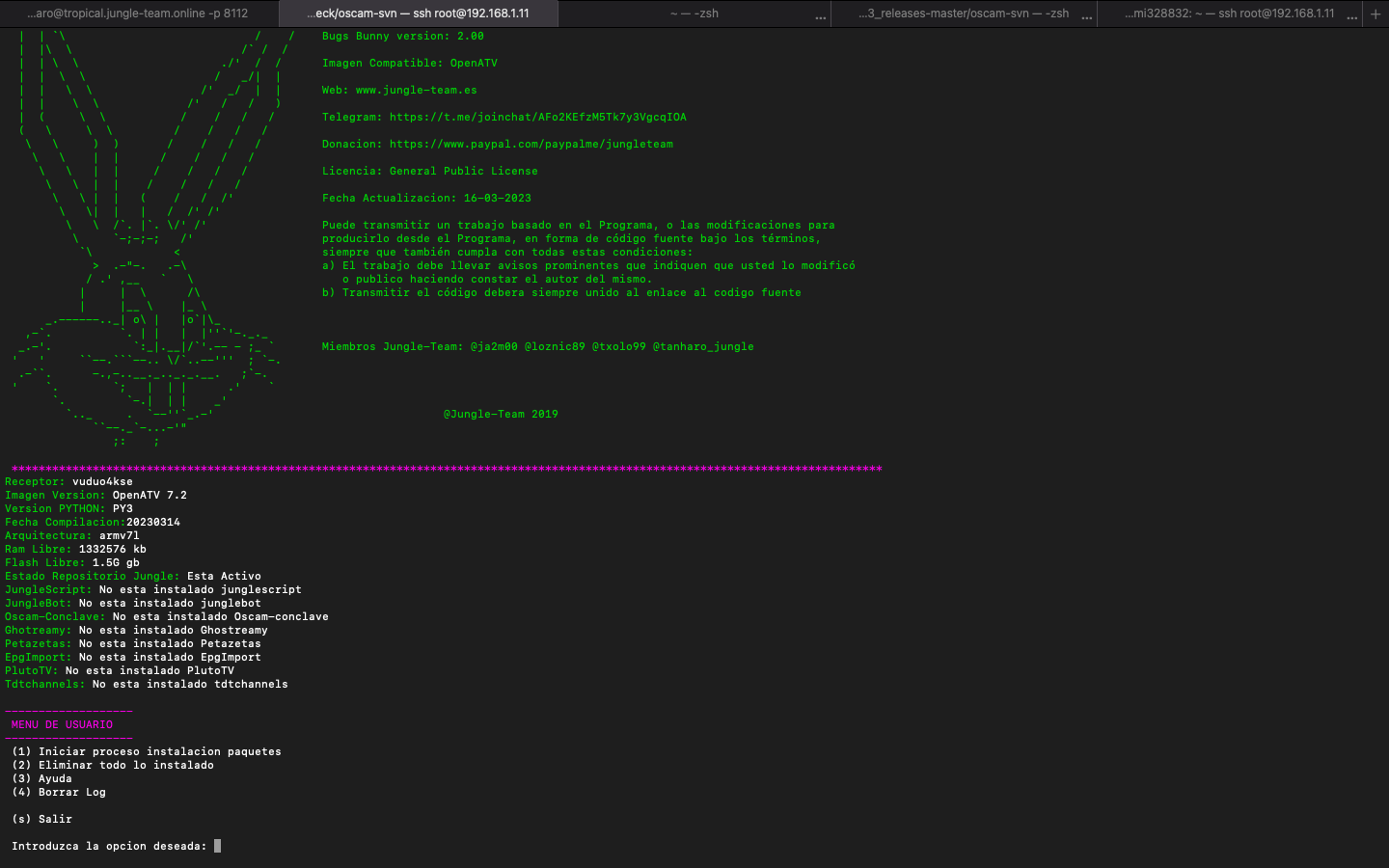The image size is (1389, 868).
Task: Click option (2) Eliminar todo lo instalado
Action: pyautogui.click(x=113, y=765)
